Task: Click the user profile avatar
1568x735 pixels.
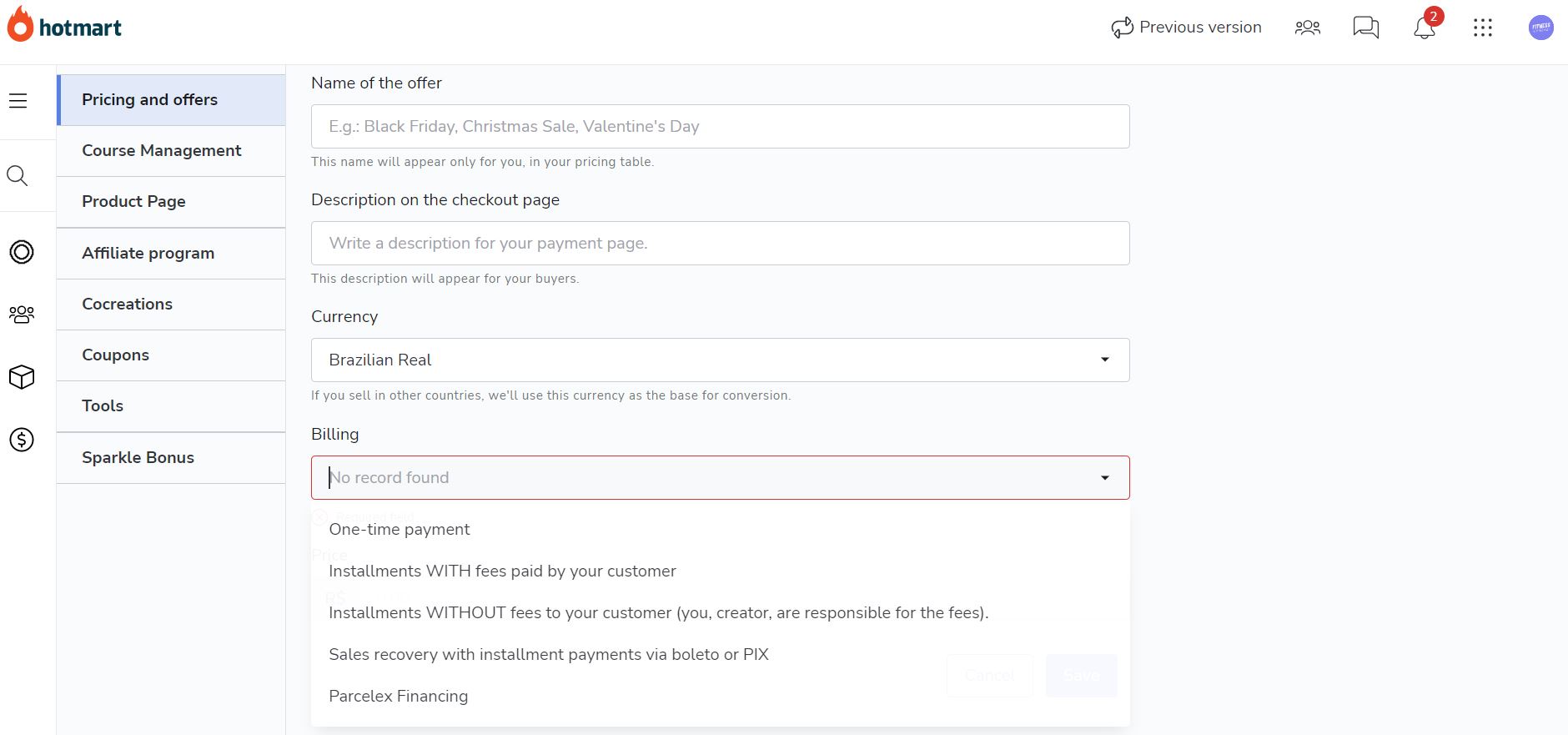Action: [1541, 28]
